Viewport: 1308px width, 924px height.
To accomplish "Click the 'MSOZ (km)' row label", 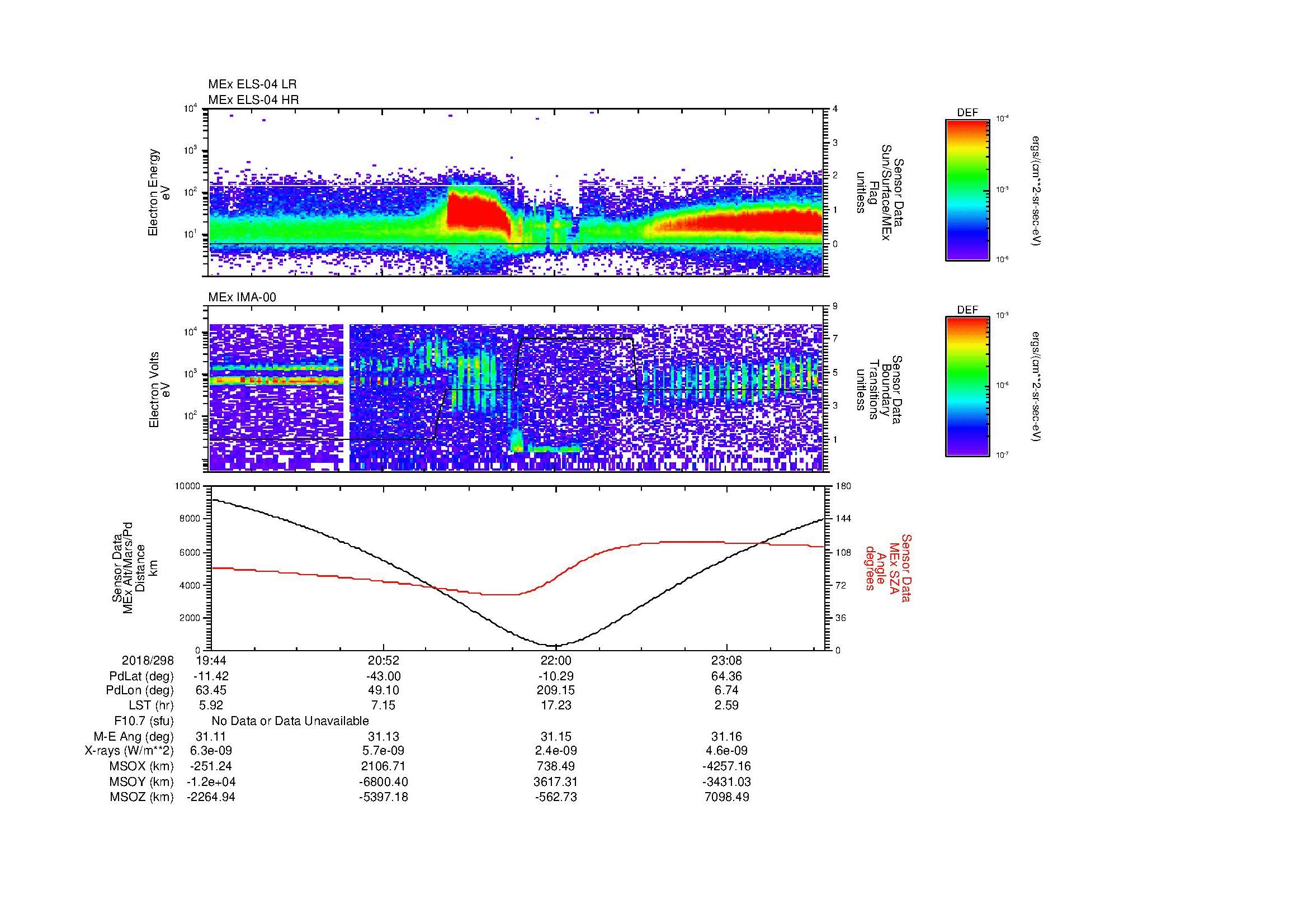I will click(142, 797).
